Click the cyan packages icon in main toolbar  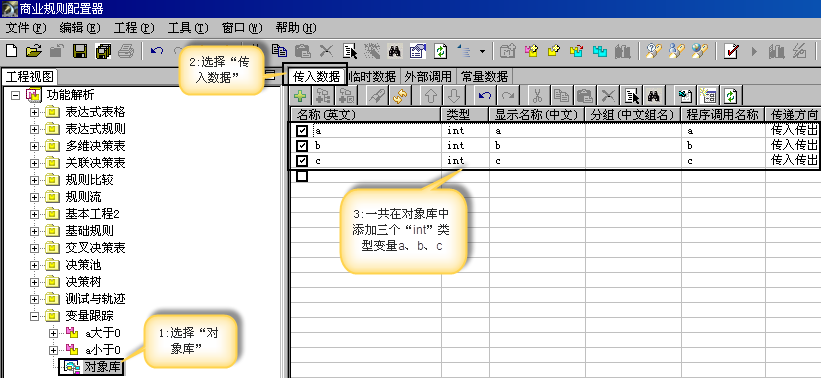point(600,51)
